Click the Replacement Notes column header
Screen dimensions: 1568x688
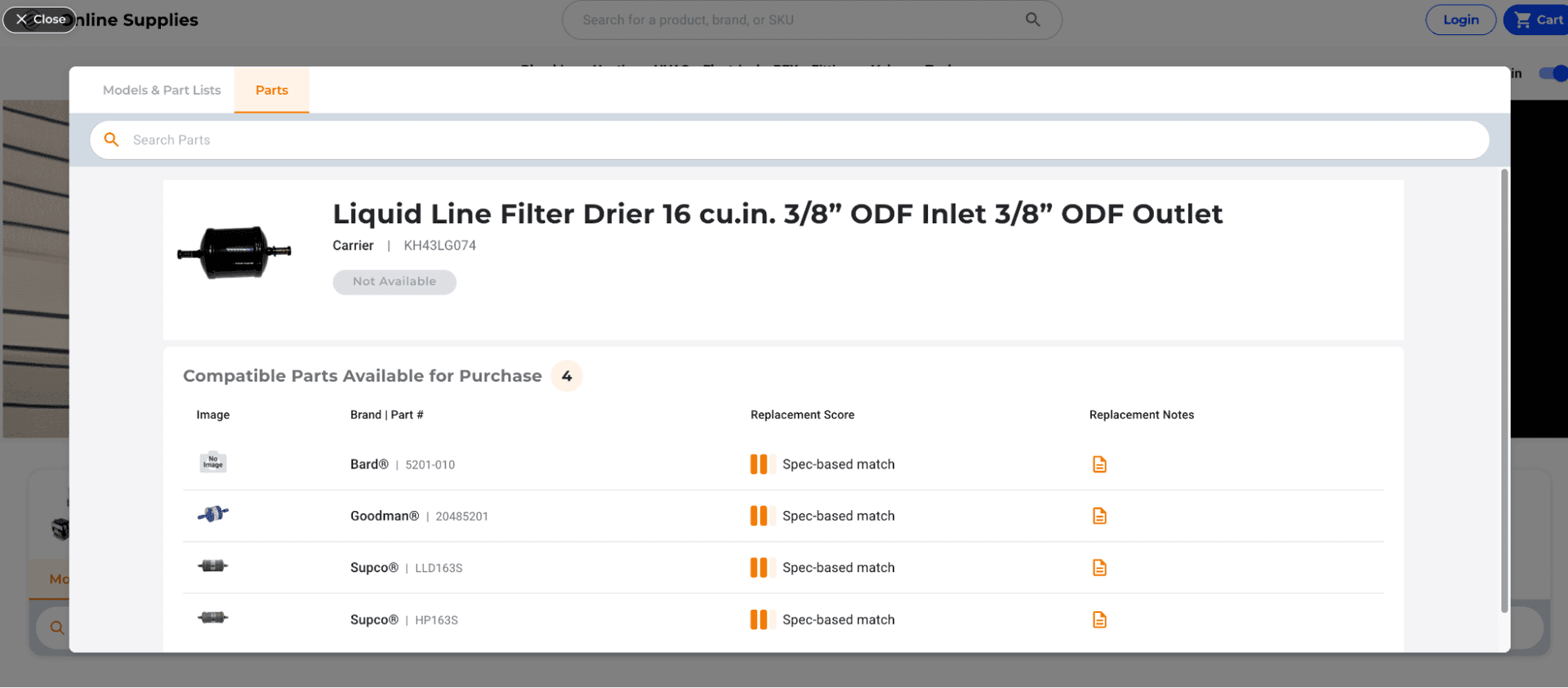tap(1141, 415)
